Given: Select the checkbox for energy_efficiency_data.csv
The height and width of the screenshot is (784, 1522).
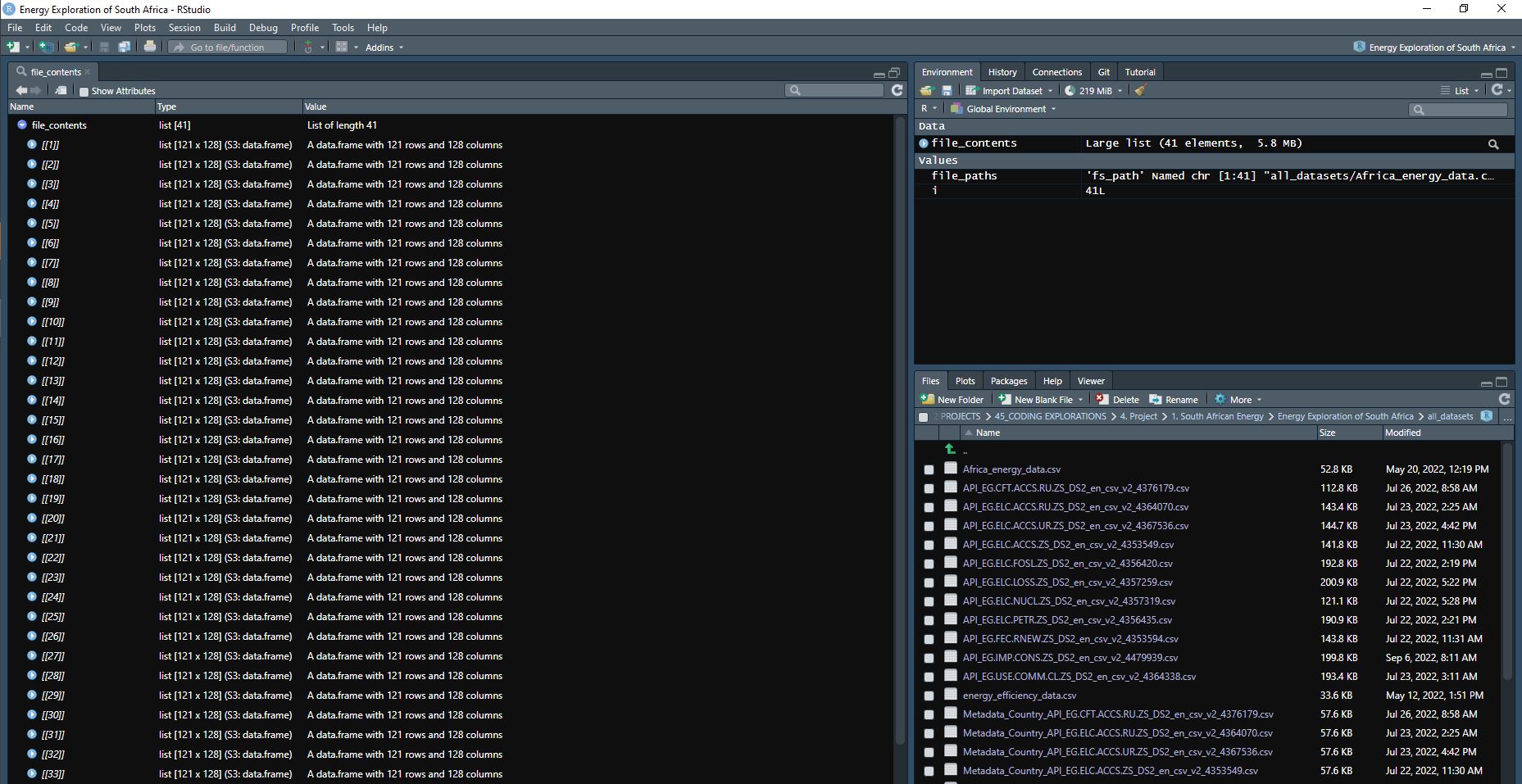Looking at the screenshot, I should click(x=929, y=695).
